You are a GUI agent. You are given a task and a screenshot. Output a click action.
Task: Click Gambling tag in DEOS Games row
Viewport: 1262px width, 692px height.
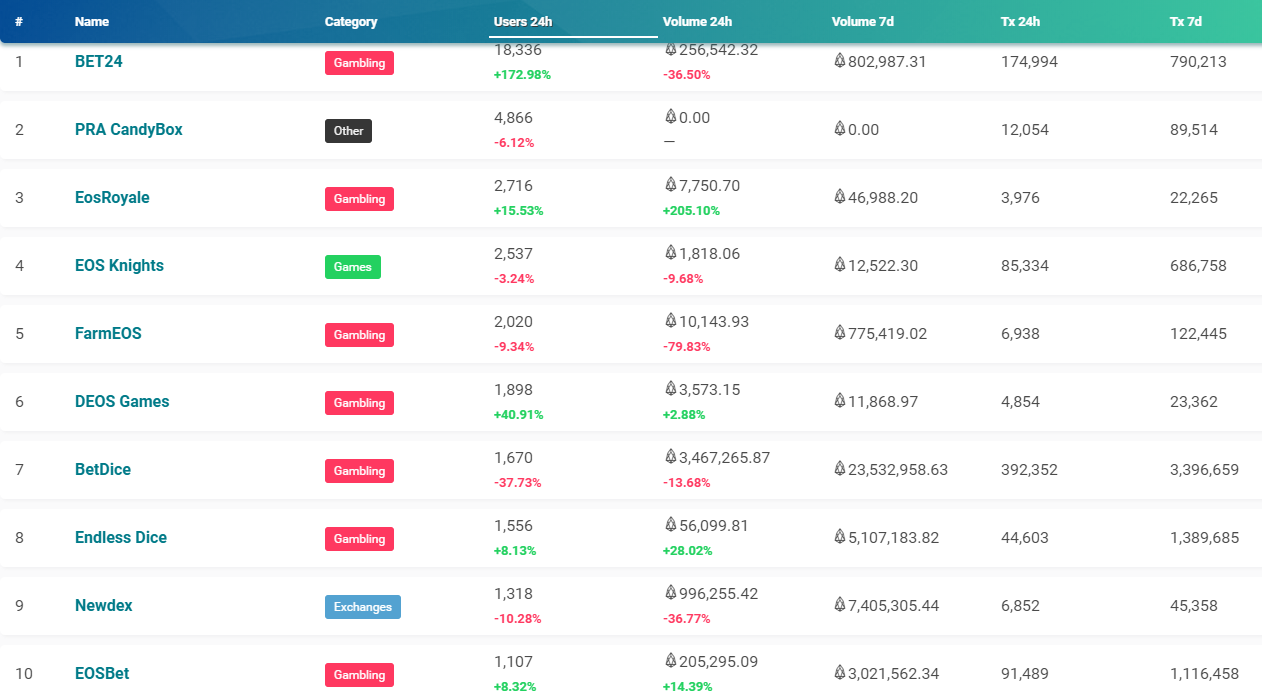pyautogui.click(x=359, y=403)
